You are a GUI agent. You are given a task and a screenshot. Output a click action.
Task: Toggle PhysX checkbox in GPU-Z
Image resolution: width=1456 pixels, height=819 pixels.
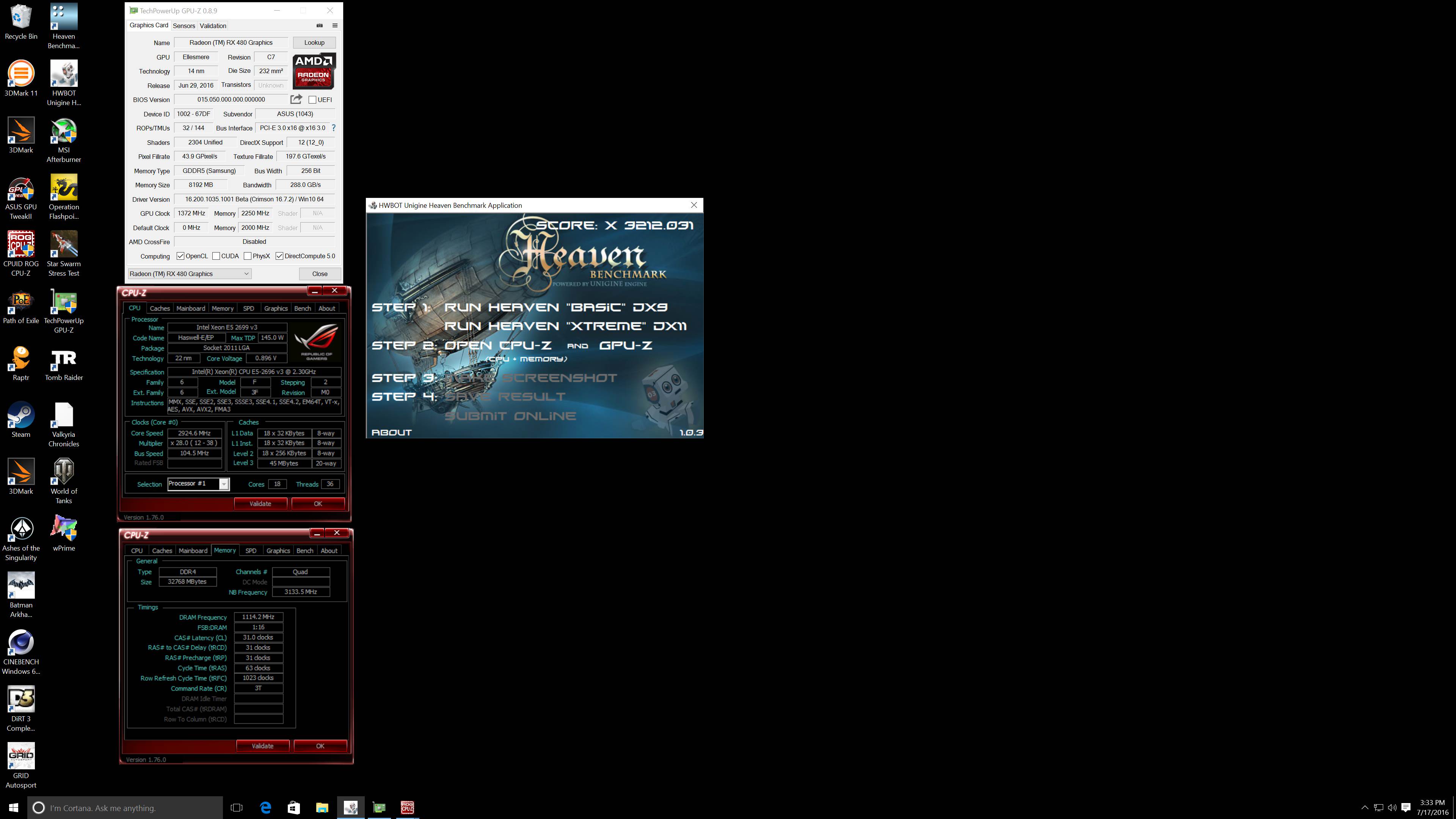coord(248,256)
